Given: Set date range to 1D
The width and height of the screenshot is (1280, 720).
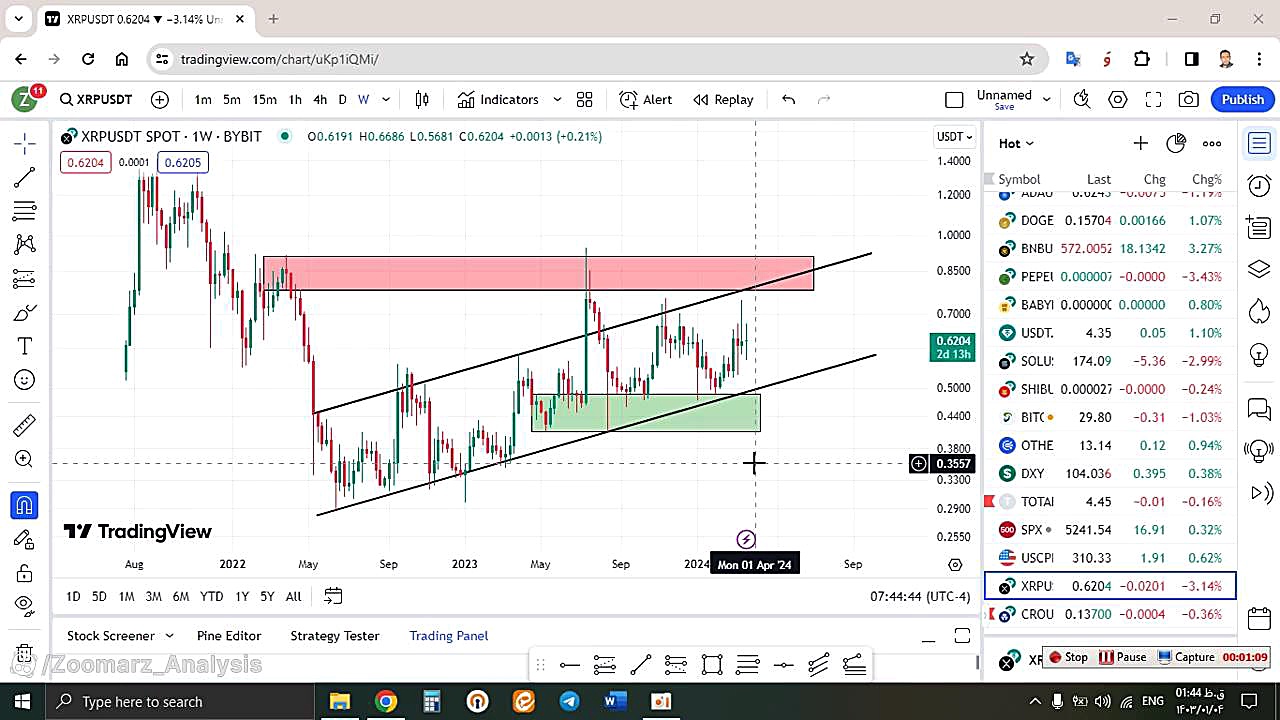Looking at the screenshot, I should [73, 596].
